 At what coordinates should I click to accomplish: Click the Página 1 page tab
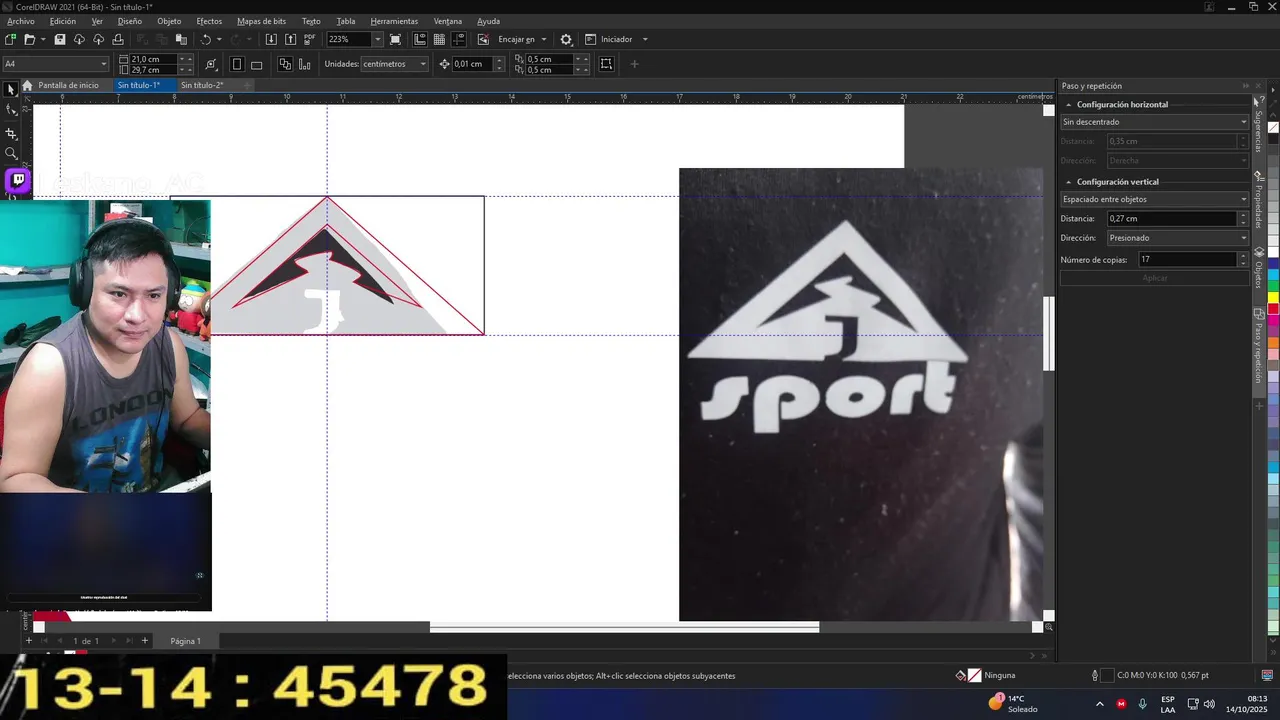click(x=185, y=641)
